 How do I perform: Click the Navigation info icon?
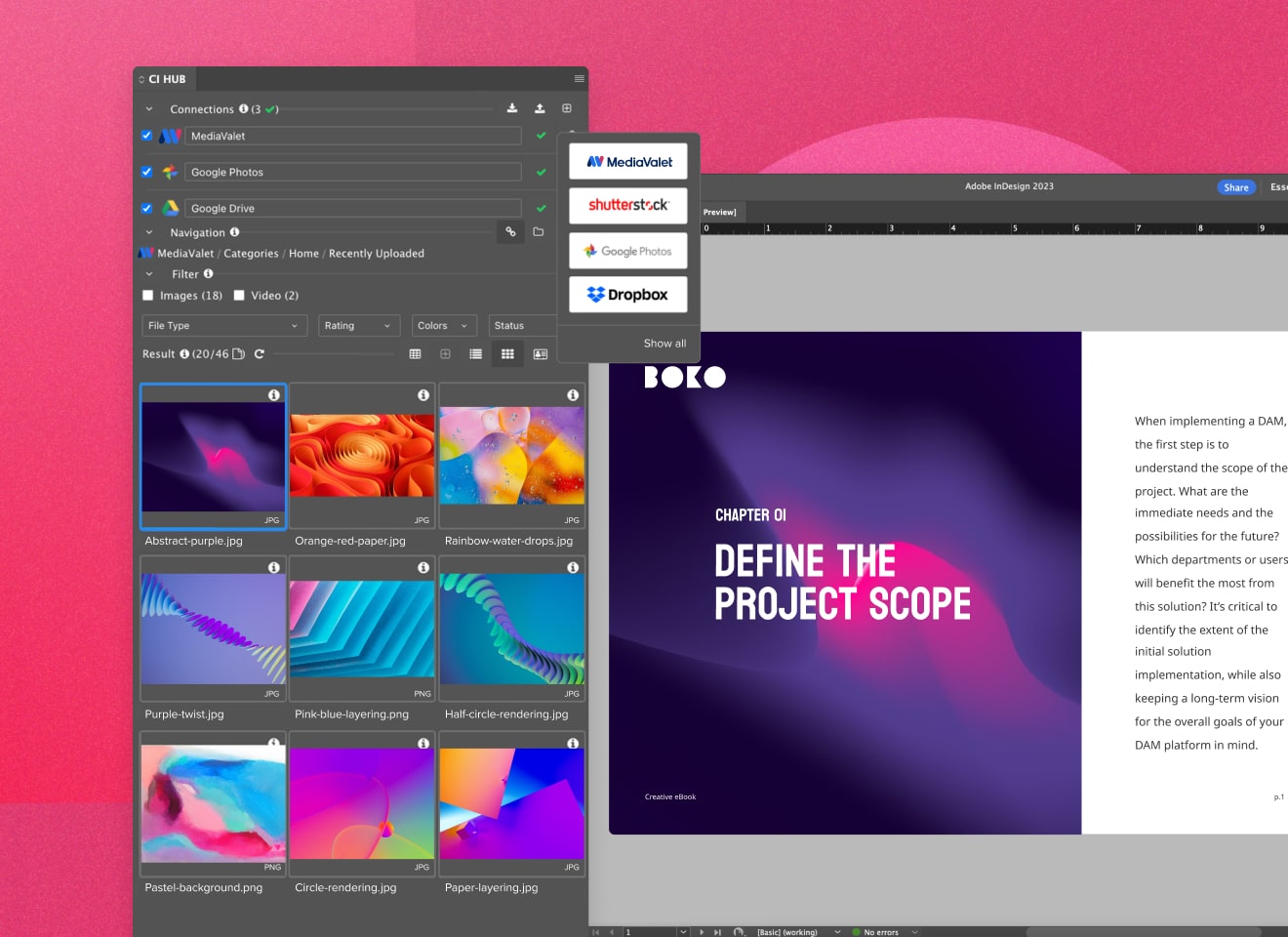point(234,232)
